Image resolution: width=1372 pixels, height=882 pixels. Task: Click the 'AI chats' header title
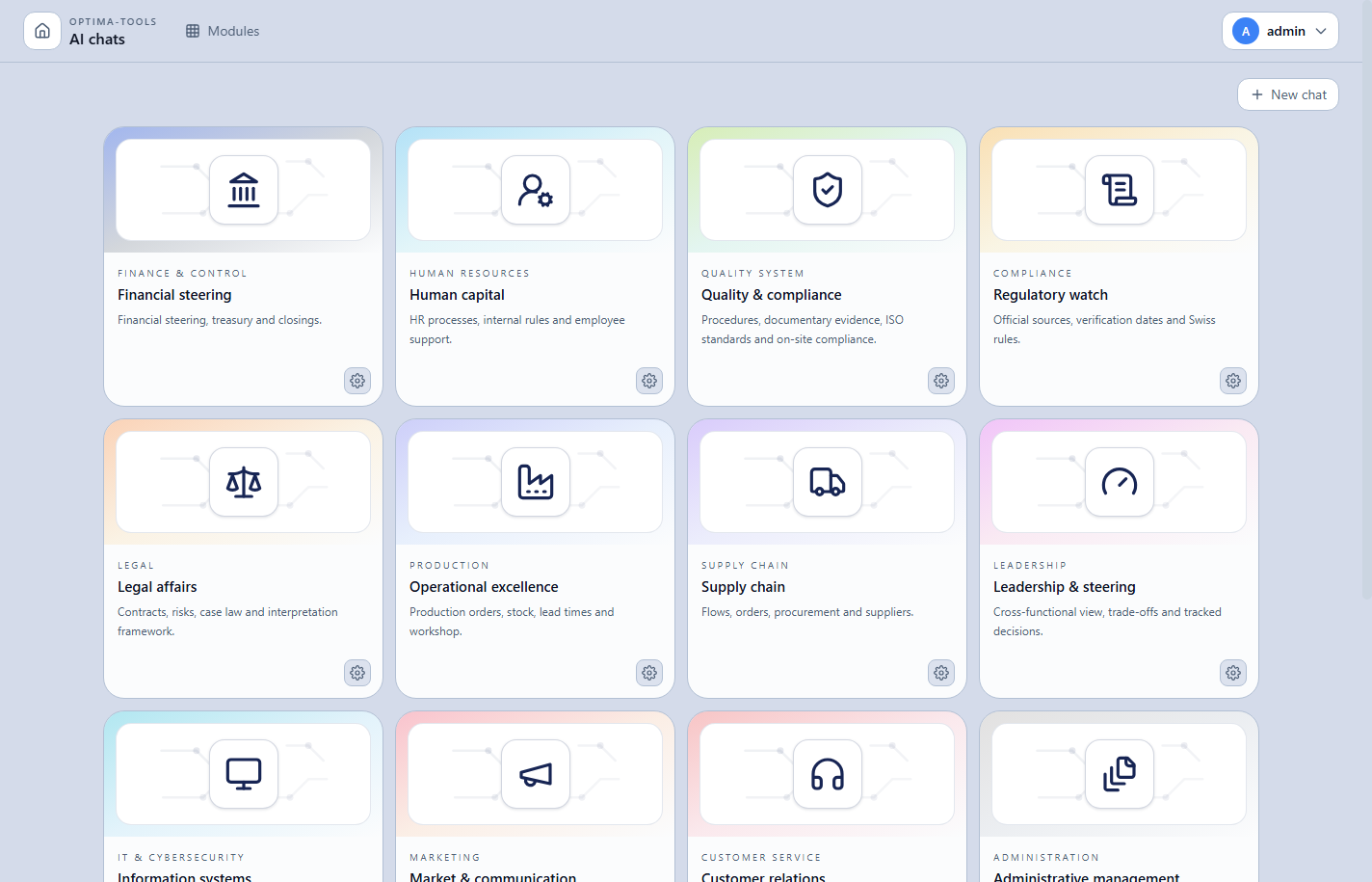tap(97, 40)
